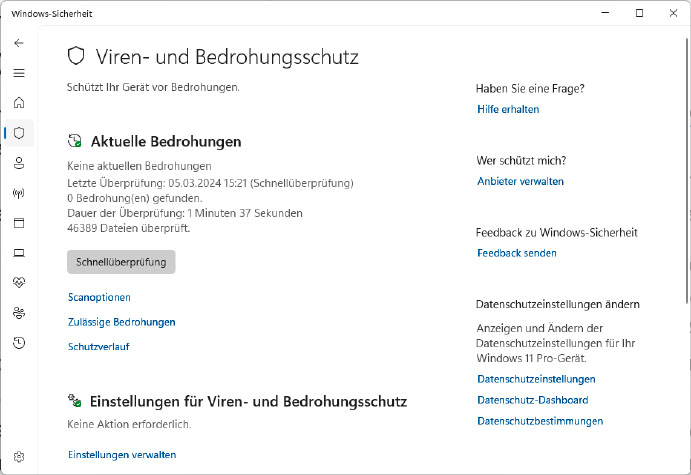Open Datenschutzeinstellungen link

click(536, 379)
